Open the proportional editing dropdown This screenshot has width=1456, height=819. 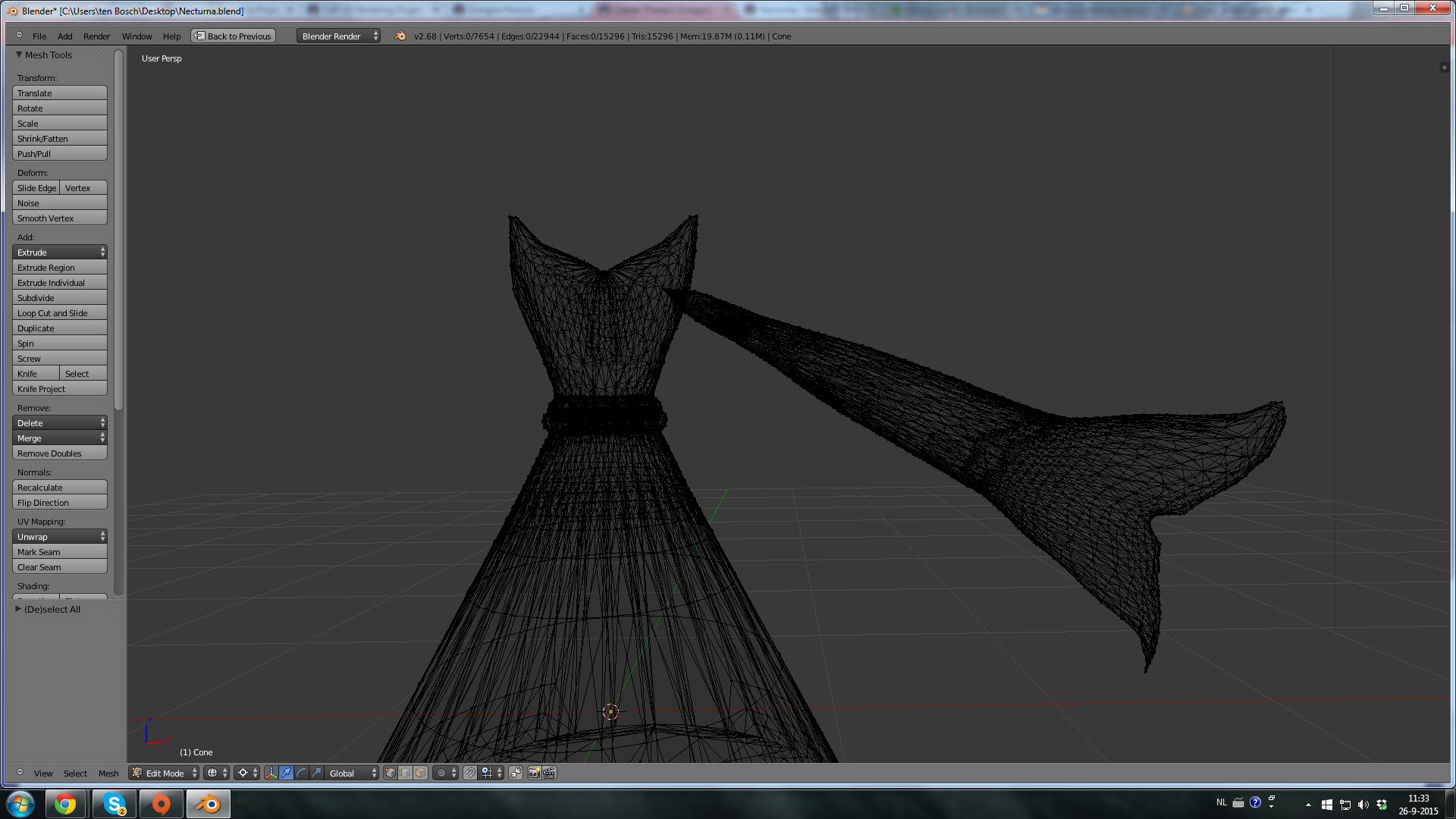point(446,773)
